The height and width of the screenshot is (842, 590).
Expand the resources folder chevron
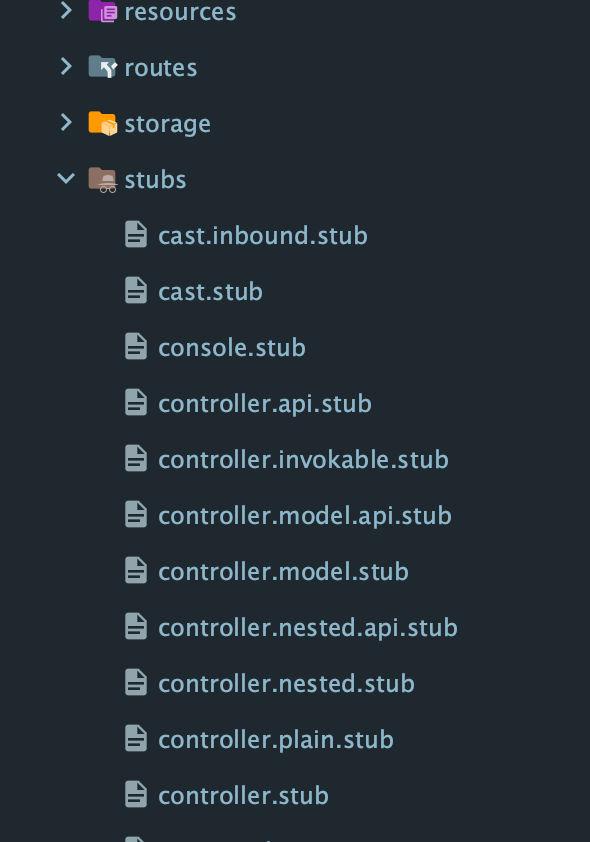click(66, 10)
